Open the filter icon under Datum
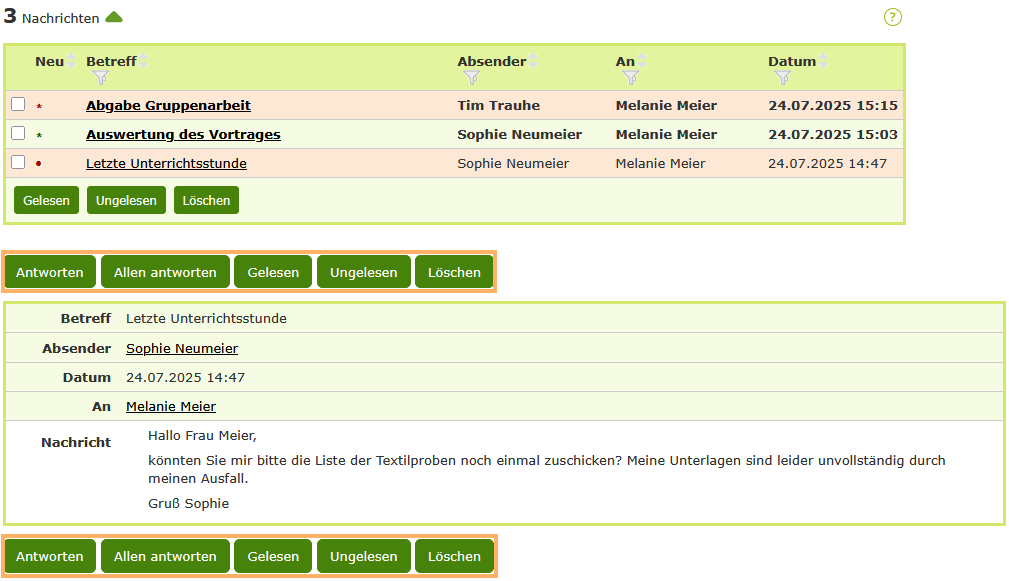The image size is (1009, 581). [782, 77]
